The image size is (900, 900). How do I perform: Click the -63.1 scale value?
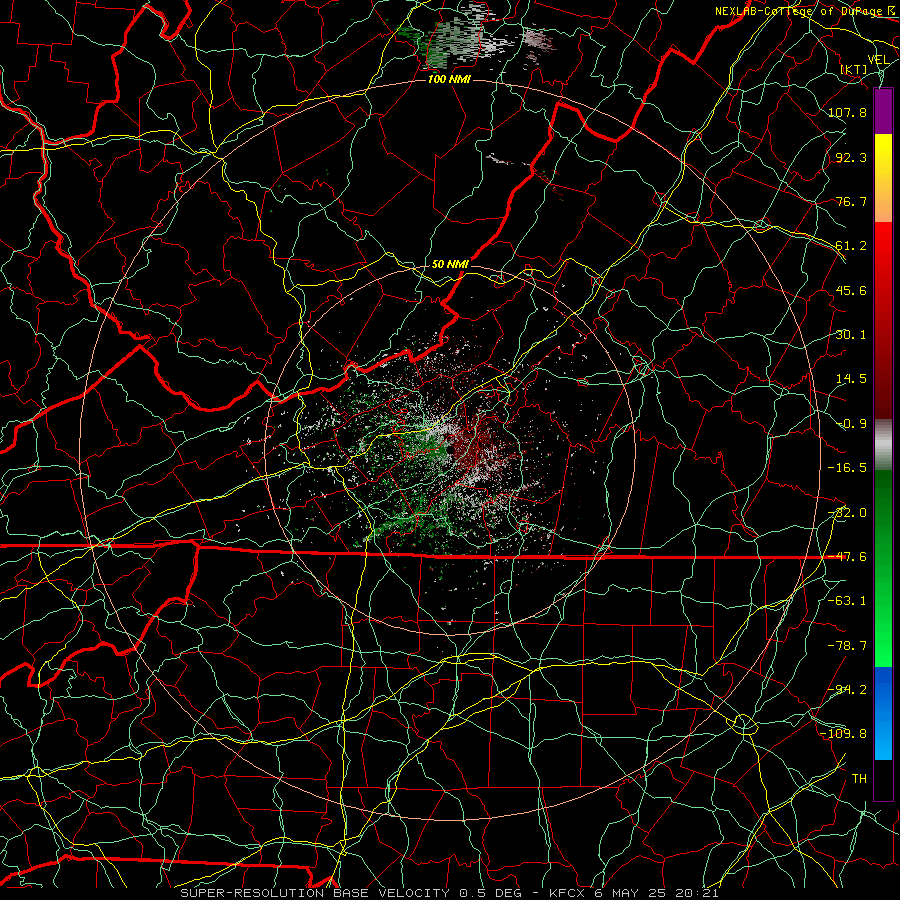pyautogui.click(x=847, y=601)
